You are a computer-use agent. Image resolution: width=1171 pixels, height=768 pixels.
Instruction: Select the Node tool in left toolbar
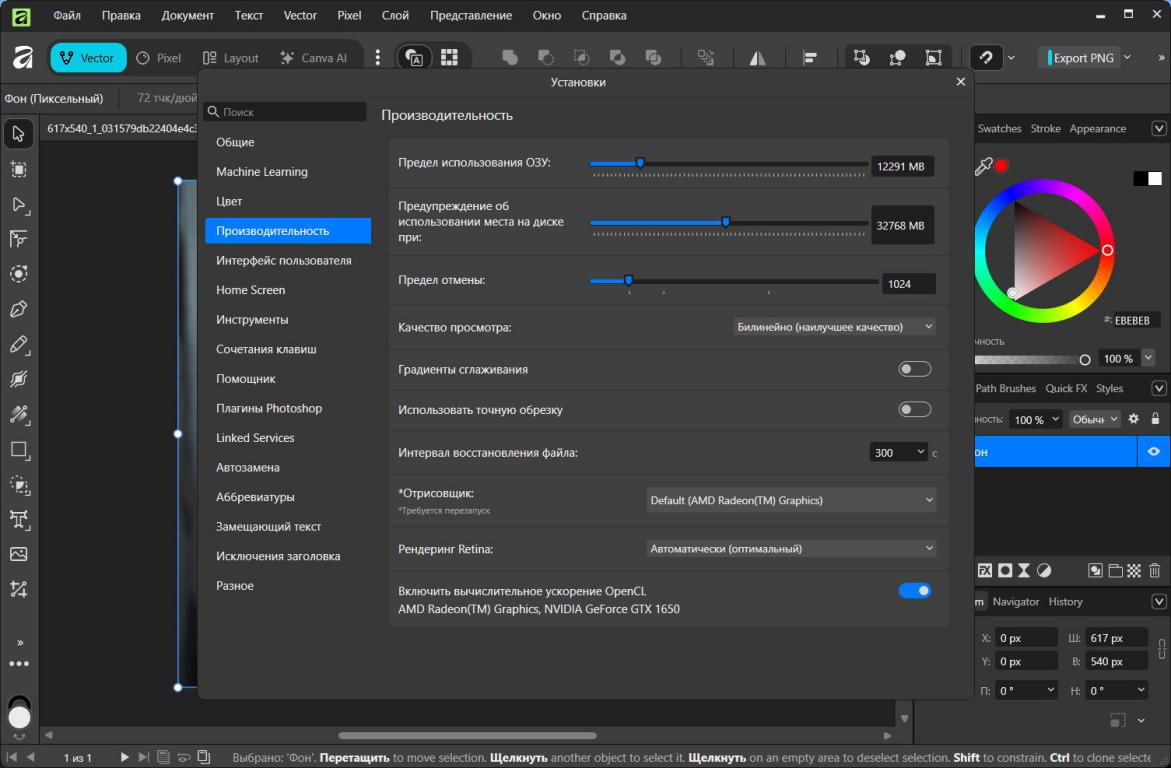pyautogui.click(x=18, y=204)
